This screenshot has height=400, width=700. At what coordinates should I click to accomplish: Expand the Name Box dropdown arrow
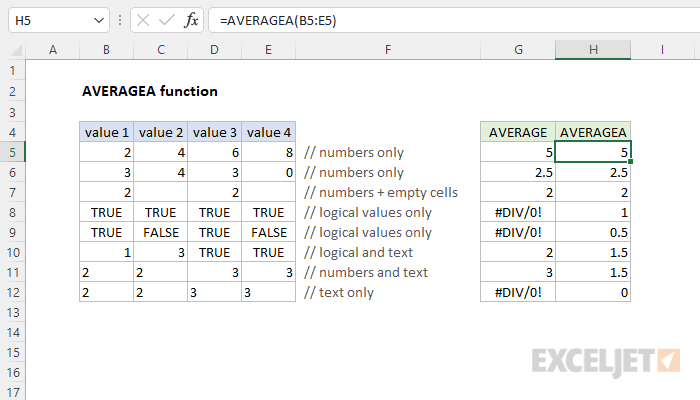coord(99,21)
